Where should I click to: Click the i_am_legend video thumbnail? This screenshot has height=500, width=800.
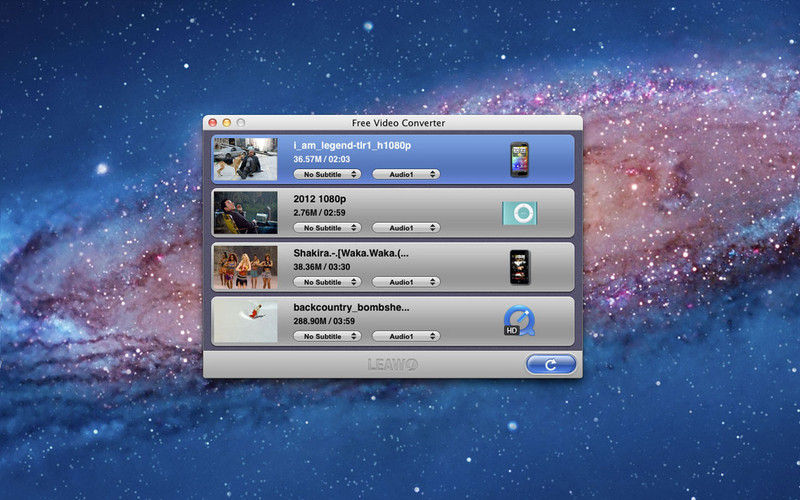245,159
